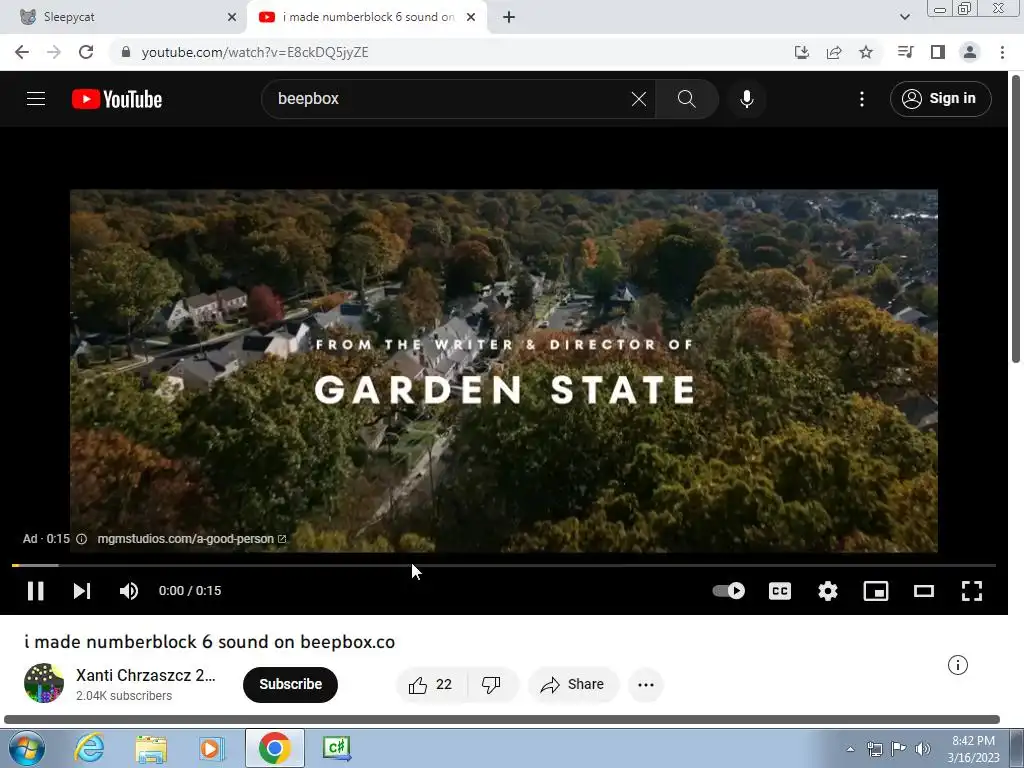Select the numberblock 6 YouTube tab
The image size is (1024, 768).
pos(368,17)
